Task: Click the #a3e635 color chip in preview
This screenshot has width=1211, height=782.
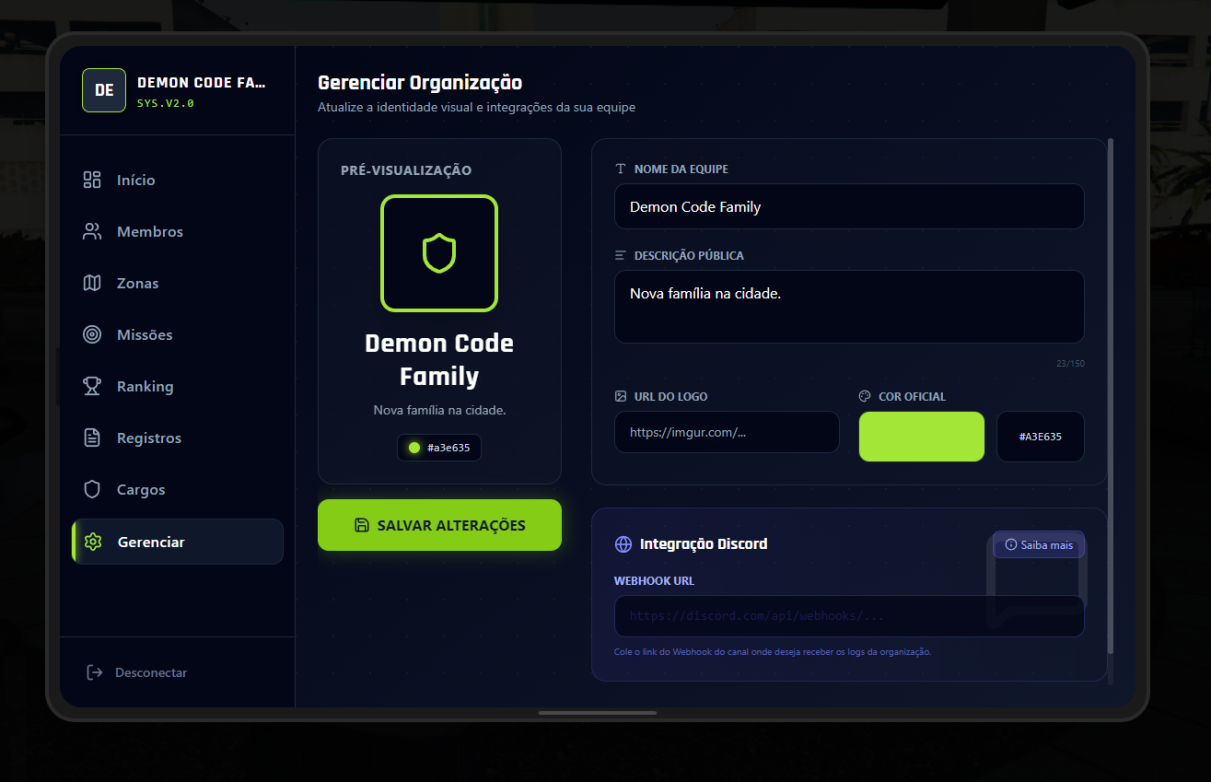Action: [439, 447]
